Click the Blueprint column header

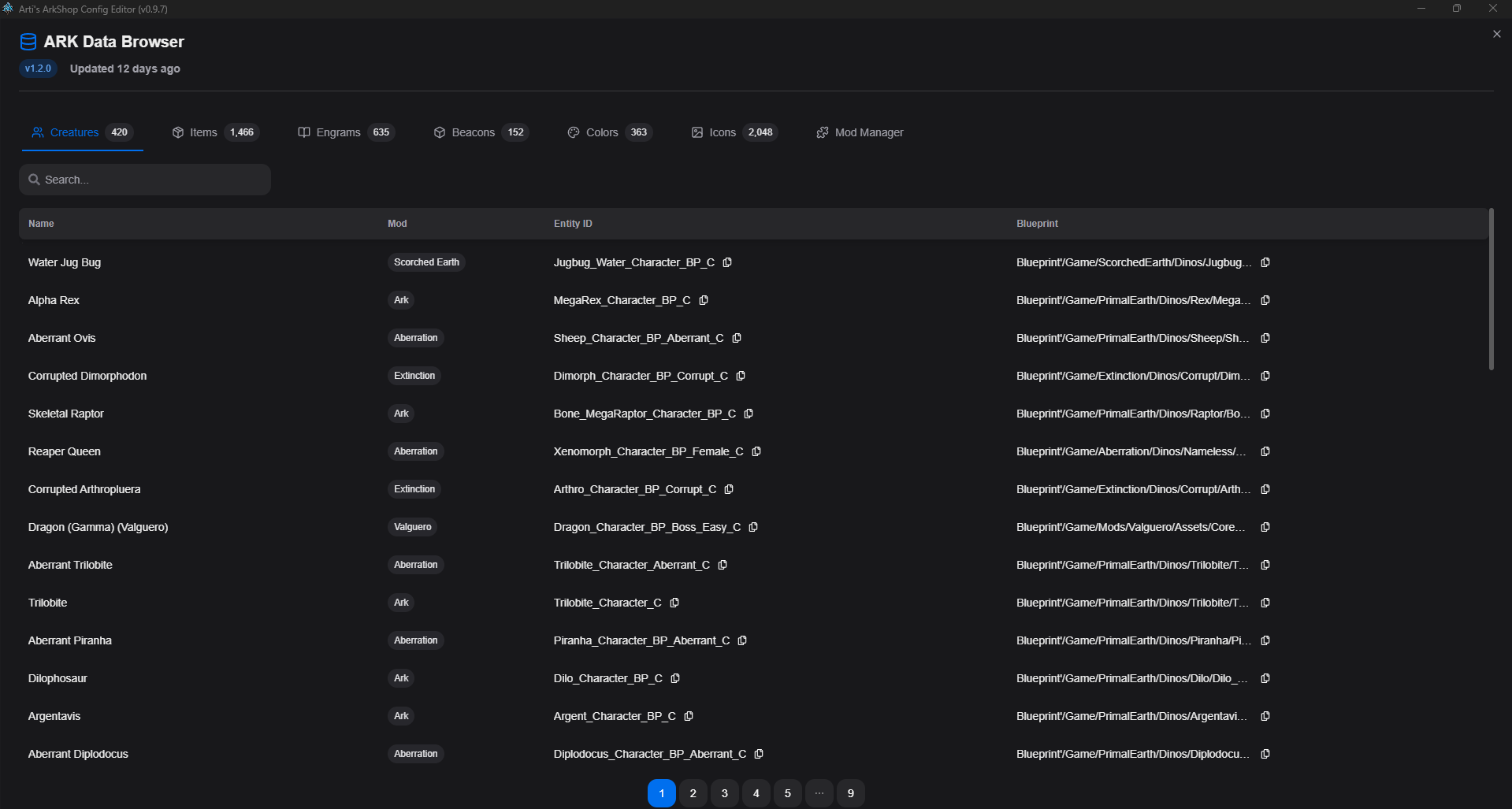(1037, 224)
